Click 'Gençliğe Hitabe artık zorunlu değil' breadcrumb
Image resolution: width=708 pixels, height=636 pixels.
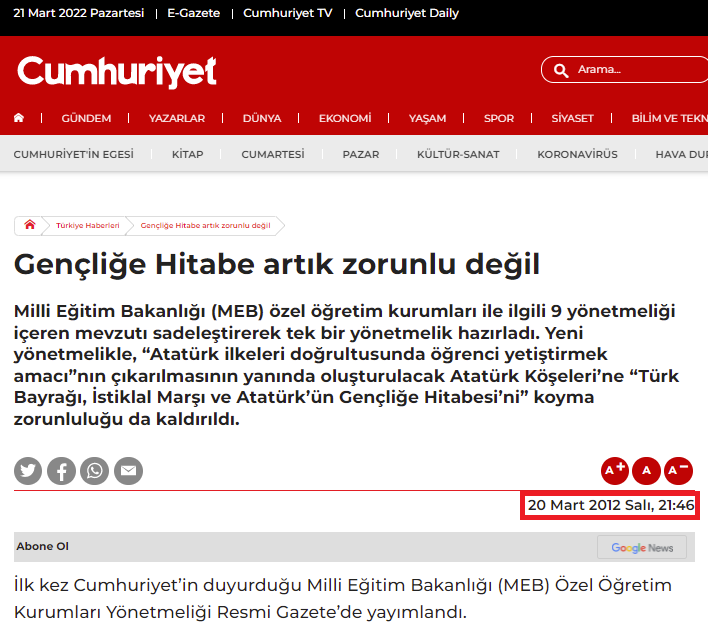tap(205, 225)
